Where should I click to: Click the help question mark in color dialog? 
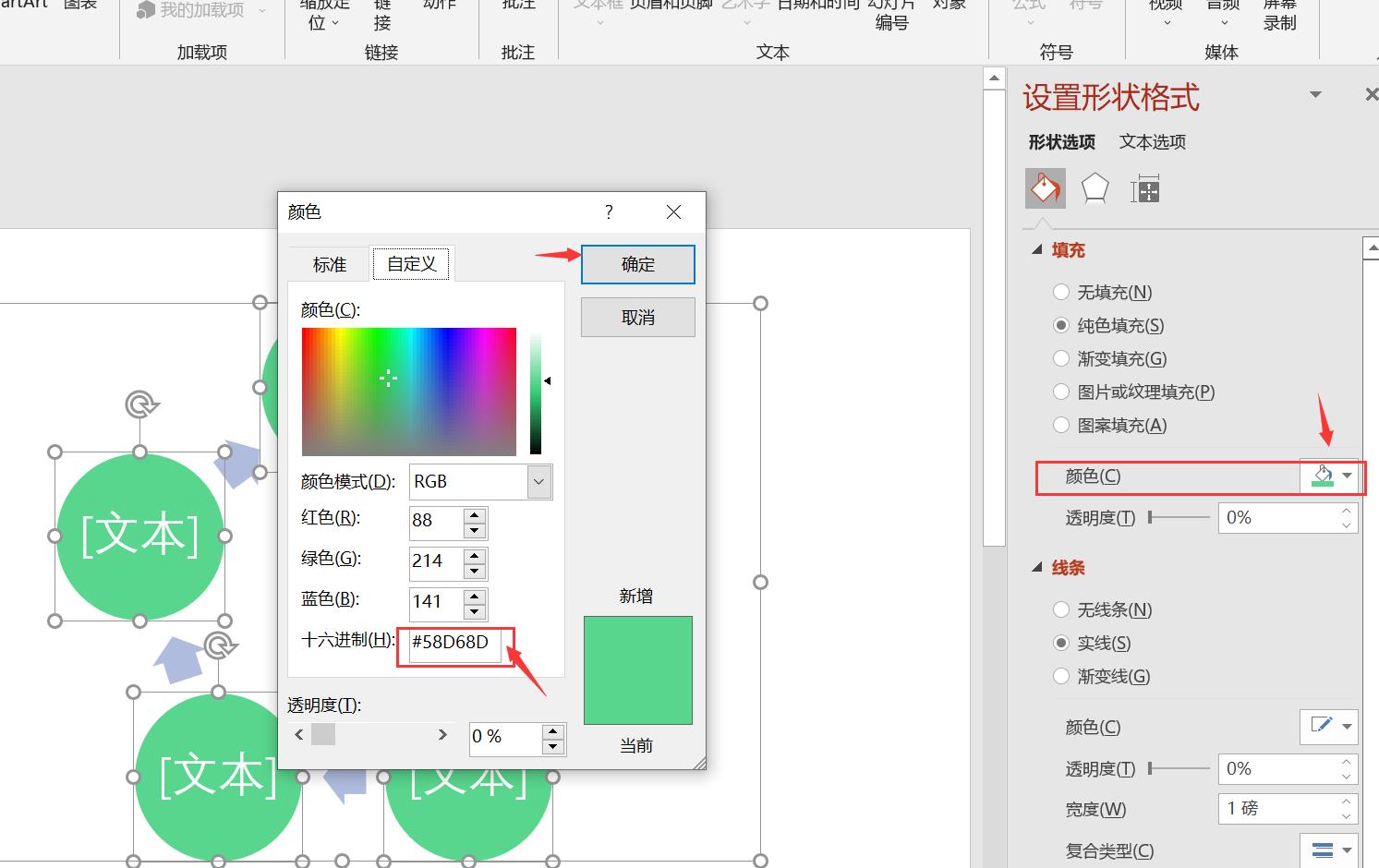tap(609, 211)
